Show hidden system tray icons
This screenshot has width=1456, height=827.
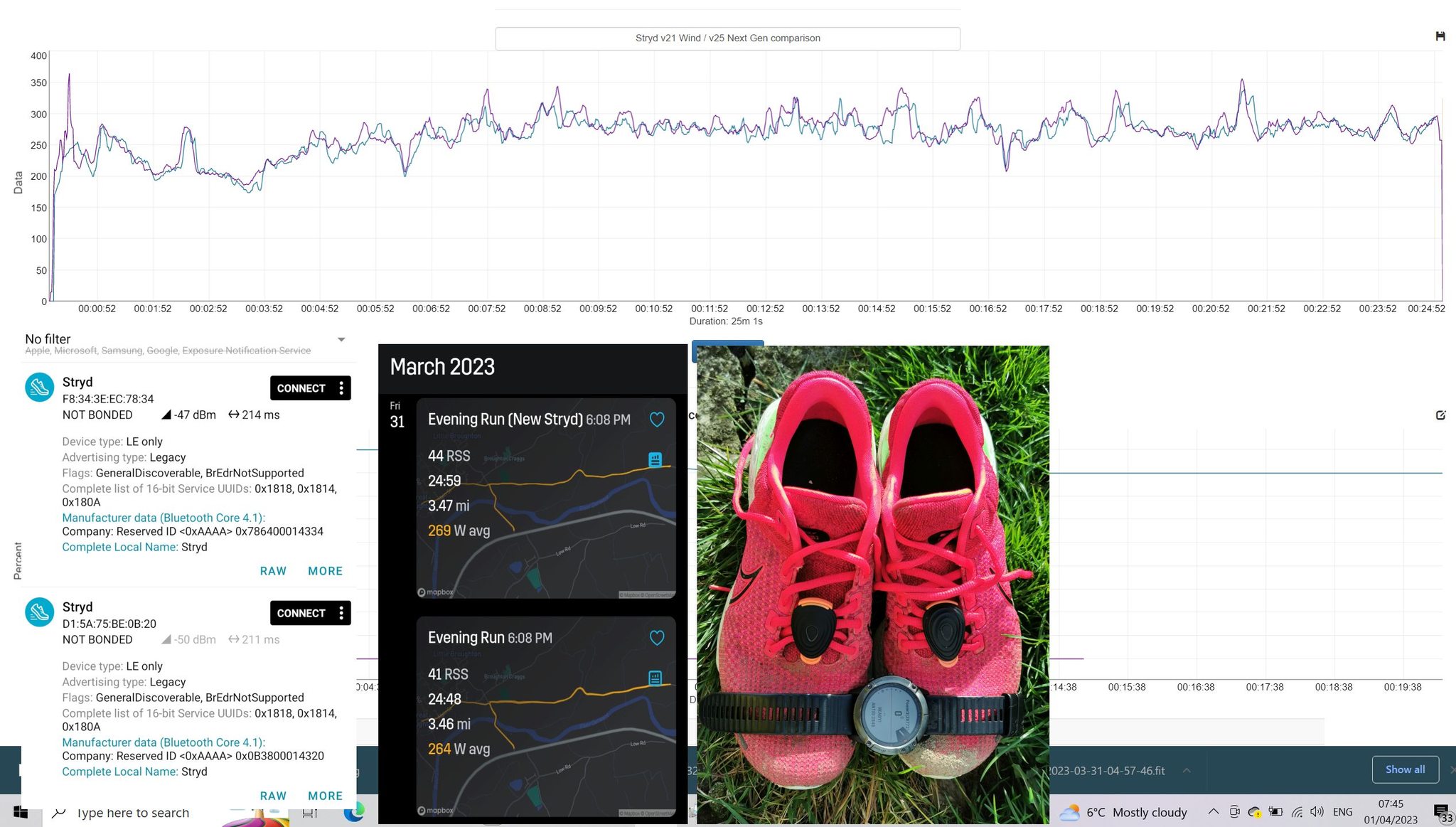click(1214, 811)
